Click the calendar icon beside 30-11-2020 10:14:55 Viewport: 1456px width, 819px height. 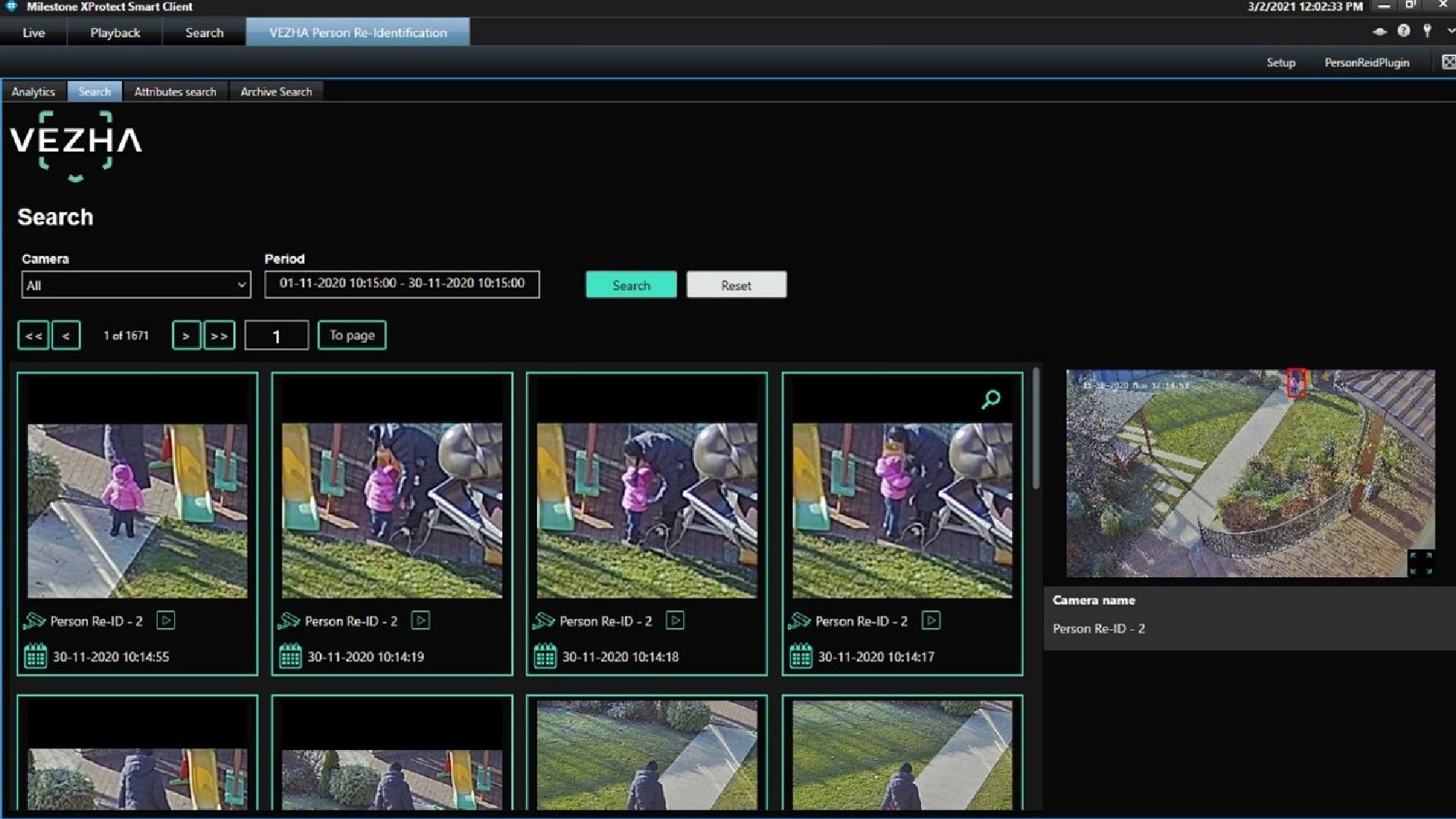point(35,656)
